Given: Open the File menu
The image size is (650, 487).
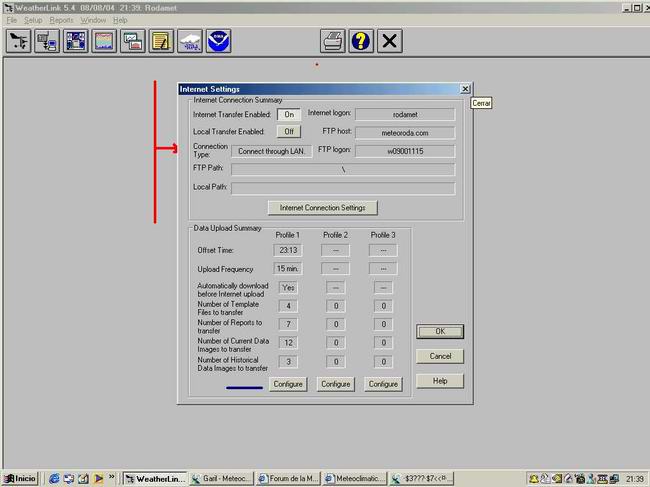Looking at the screenshot, I should [12, 20].
